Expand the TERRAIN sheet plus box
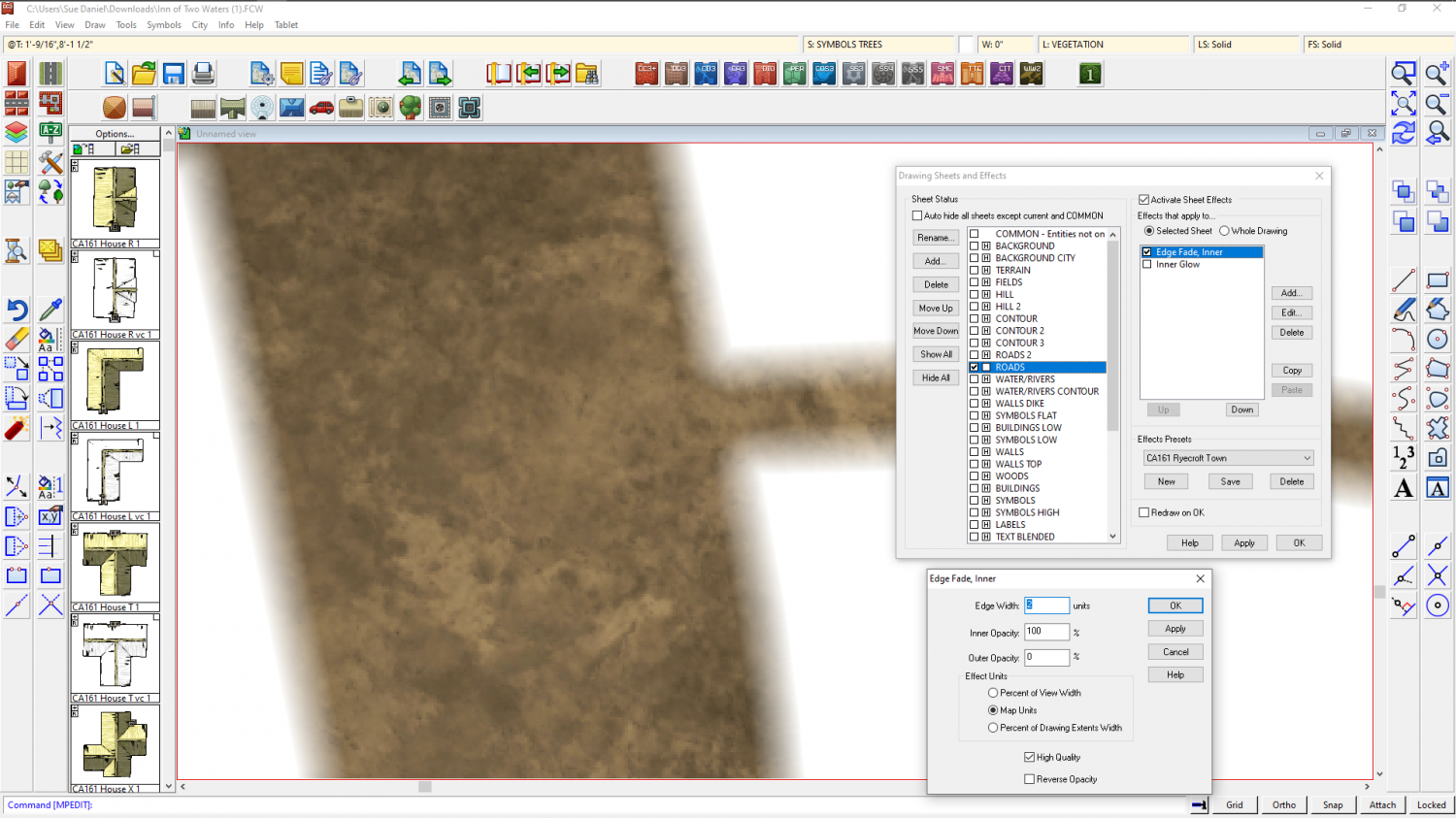This screenshot has height=818, width=1456. point(986,271)
